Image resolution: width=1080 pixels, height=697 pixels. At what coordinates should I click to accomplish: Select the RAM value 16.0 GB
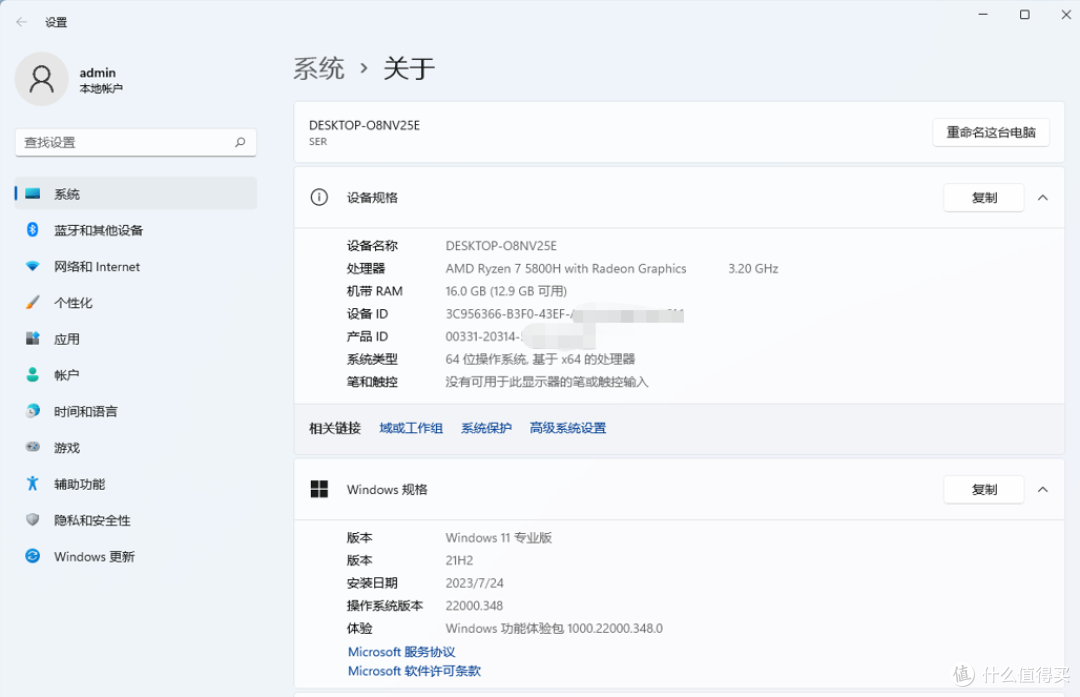tap(506, 291)
